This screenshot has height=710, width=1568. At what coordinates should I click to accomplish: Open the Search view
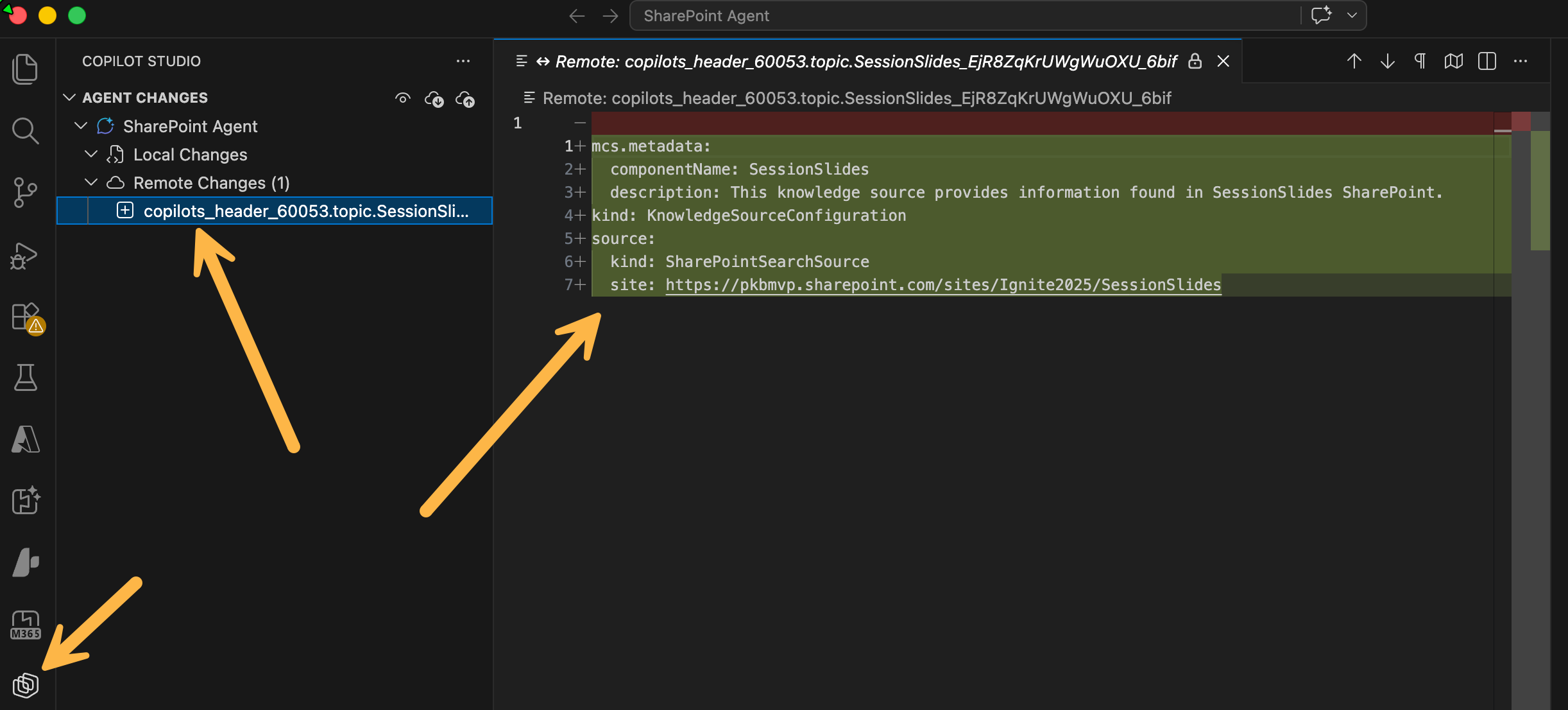coord(25,130)
